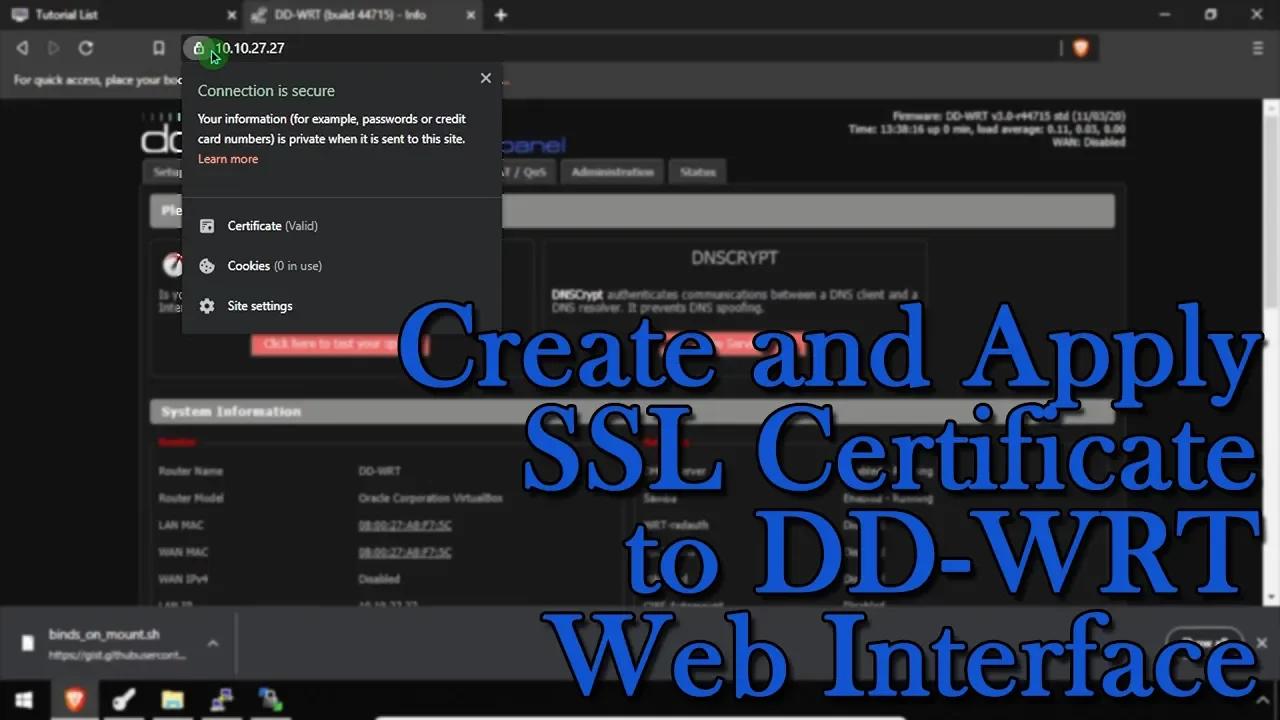Open the Brave Shields panel

point(1080,47)
